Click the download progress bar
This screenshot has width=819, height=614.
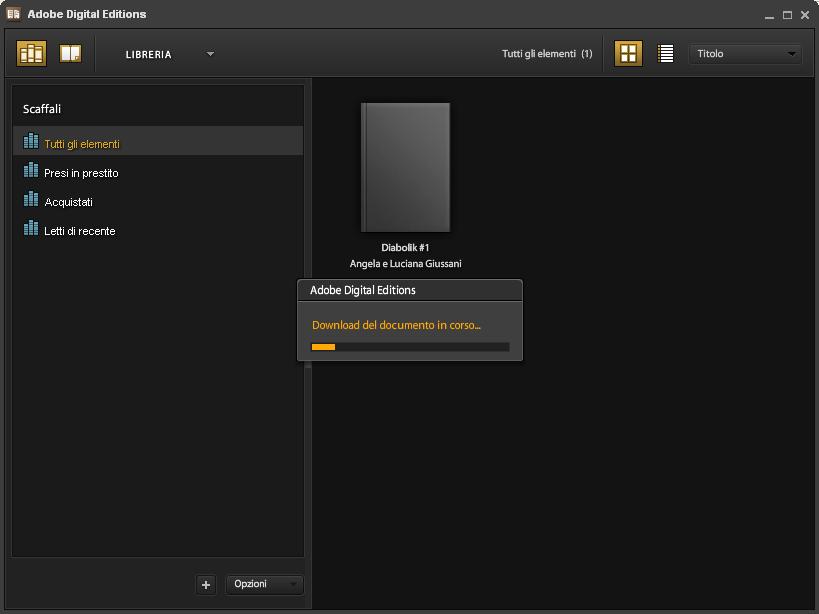tap(410, 347)
